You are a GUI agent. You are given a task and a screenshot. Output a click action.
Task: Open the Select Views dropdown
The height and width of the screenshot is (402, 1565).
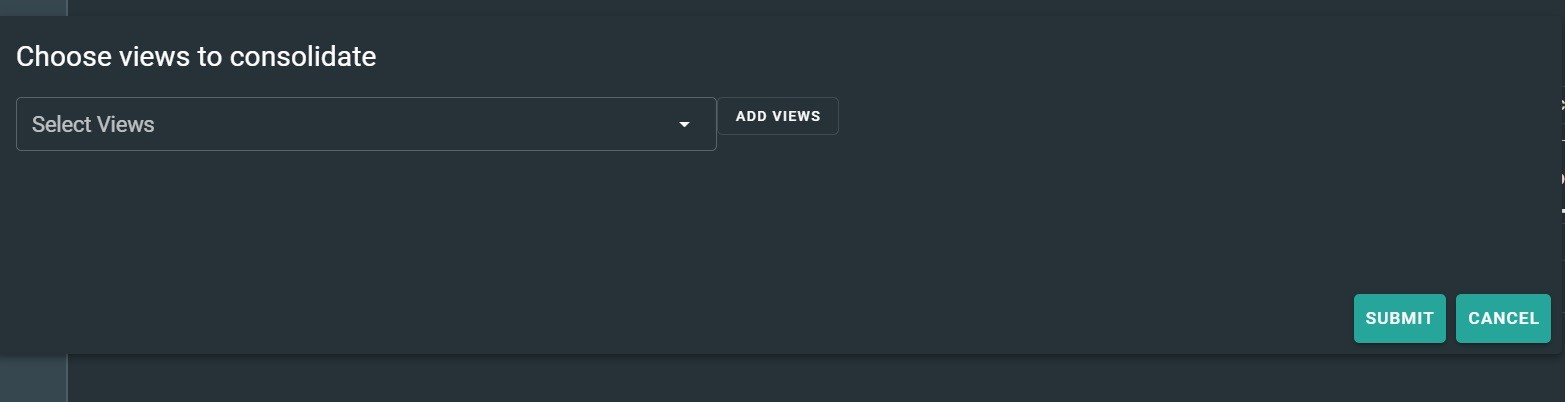[366, 124]
